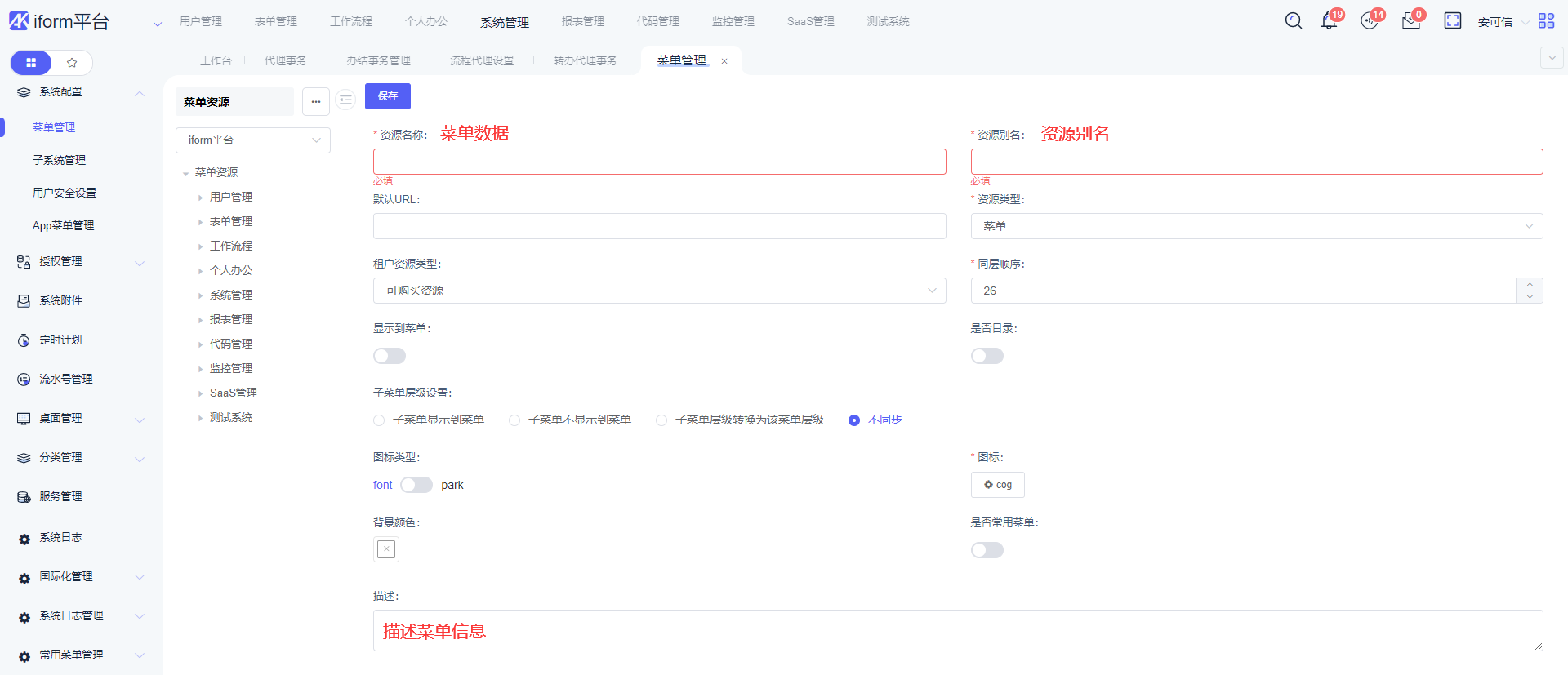Image resolution: width=1568 pixels, height=675 pixels.
Task: Open the 背景颜色 color picker swatch
Action: click(386, 549)
